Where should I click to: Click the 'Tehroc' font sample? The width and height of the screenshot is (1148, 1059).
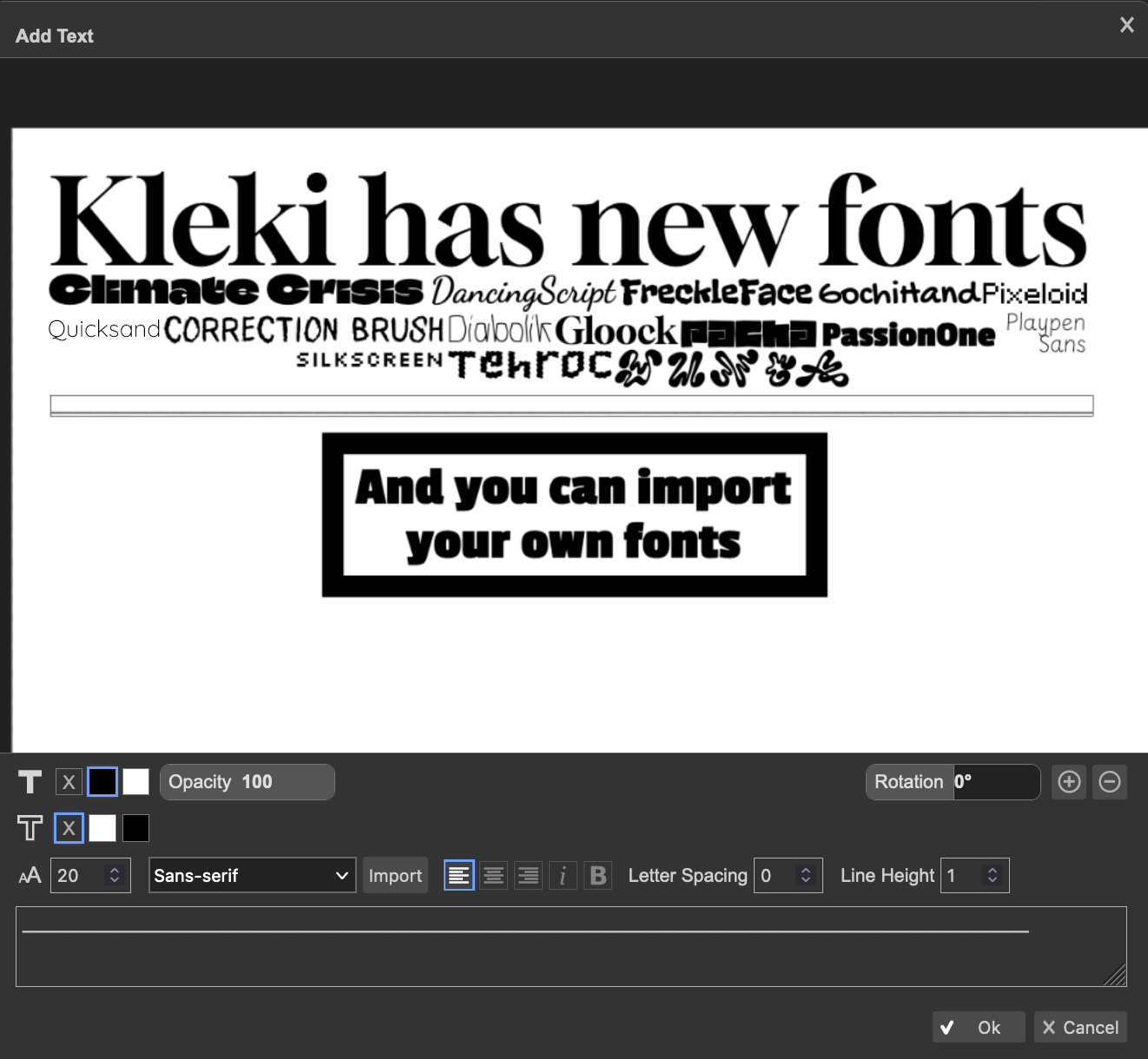(x=531, y=365)
